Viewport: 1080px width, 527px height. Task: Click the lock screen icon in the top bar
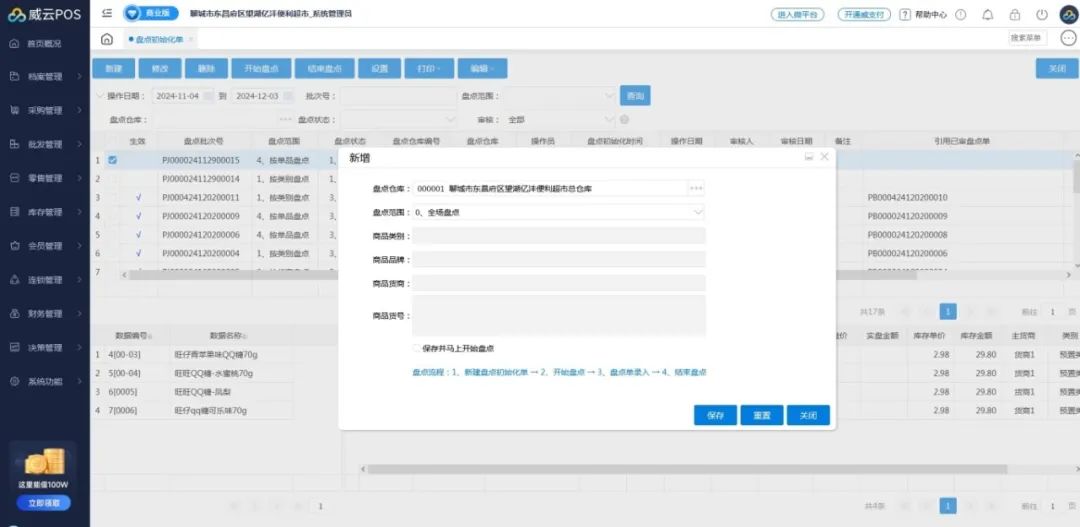(x=1015, y=15)
